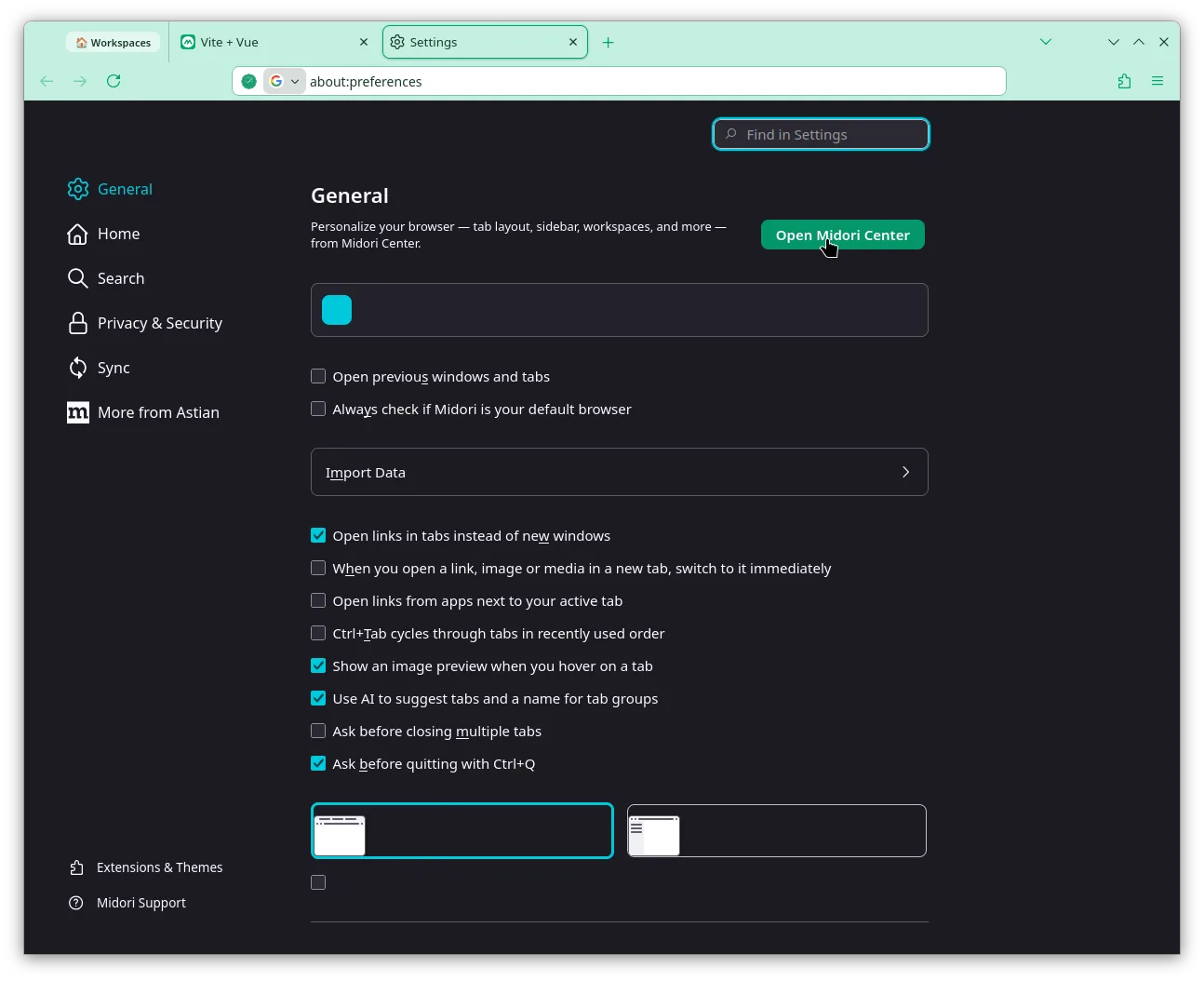Uncheck Open links in tabs instead of new windows
This screenshot has width=1204, height=981.
[318, 535]
